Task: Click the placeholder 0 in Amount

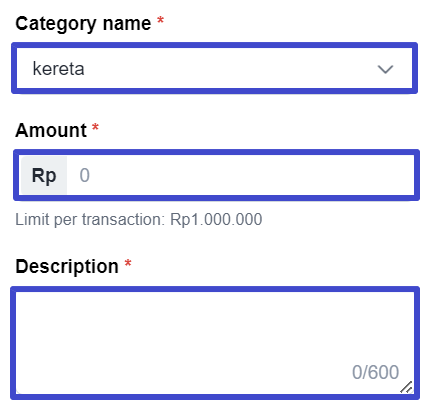Action: click(85, 175)
